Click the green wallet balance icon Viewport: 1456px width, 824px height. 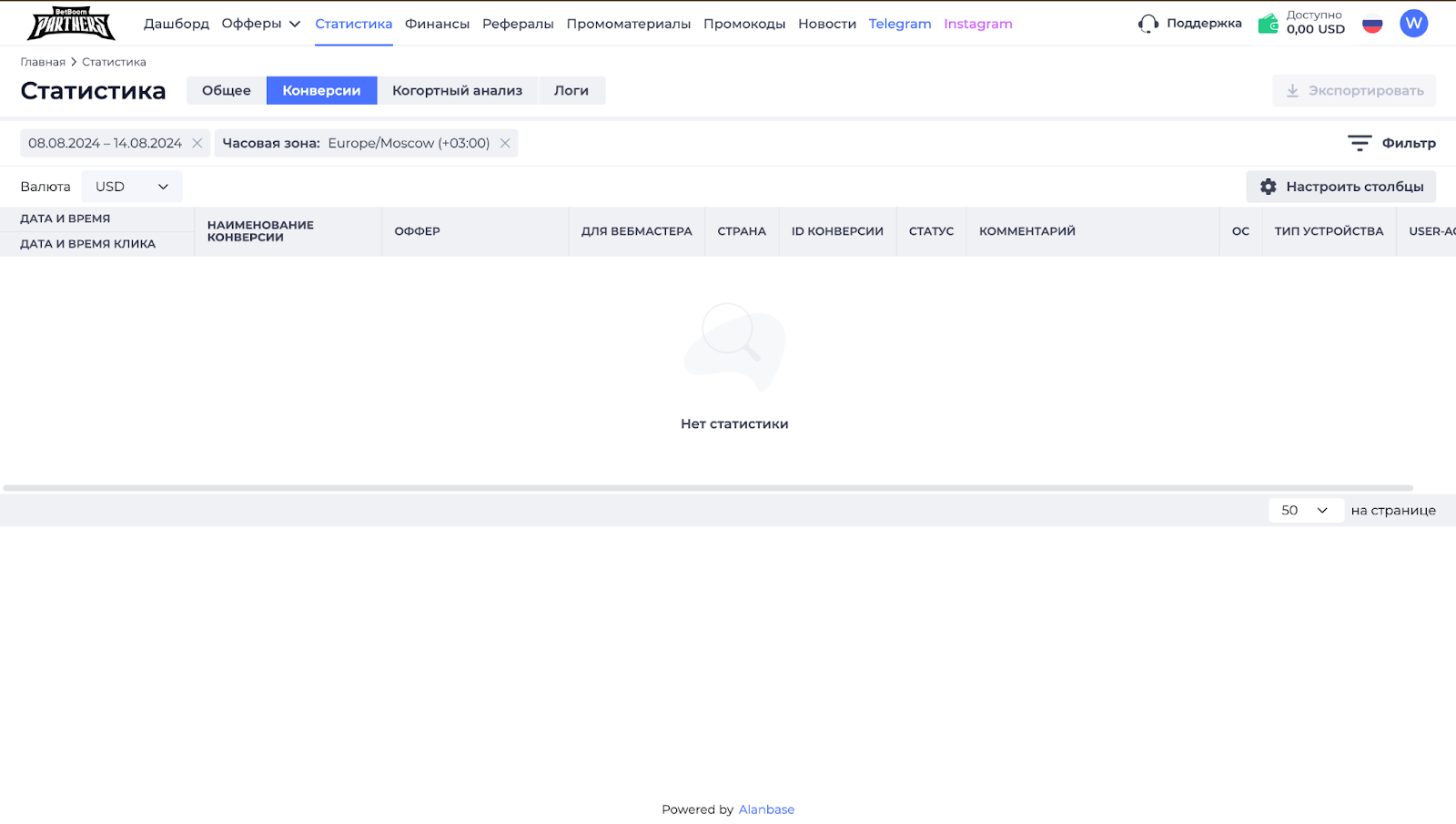pyautogui.click(x=1268, y=24)
